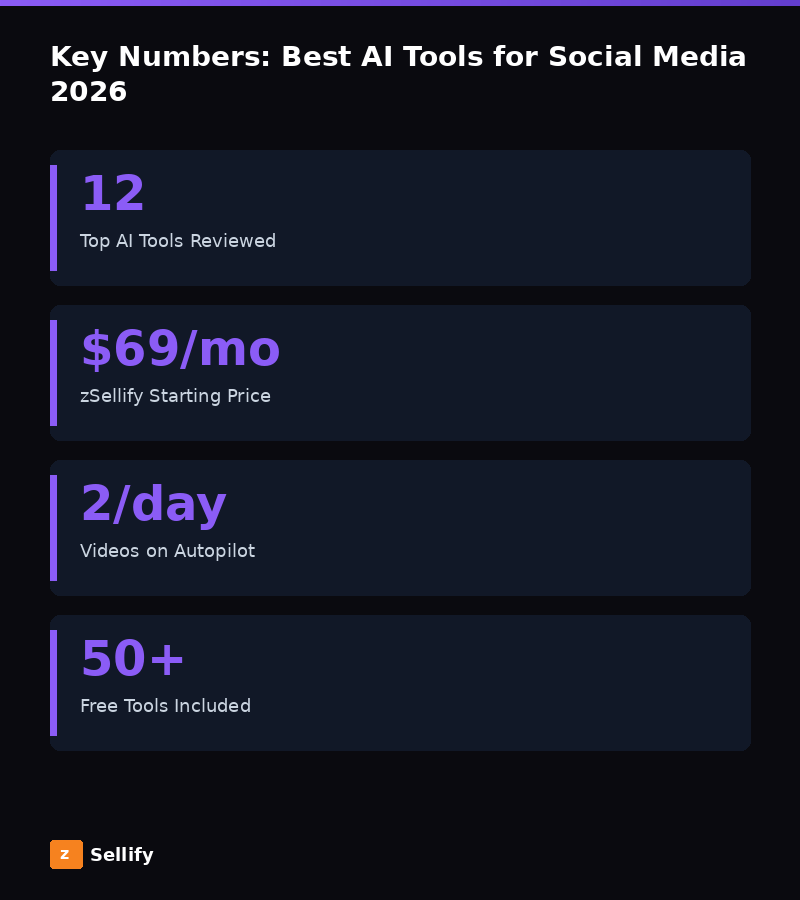This screenshot has height=900, width=800.
Task: Click the large number 12
Action: [x=113, y=195]
